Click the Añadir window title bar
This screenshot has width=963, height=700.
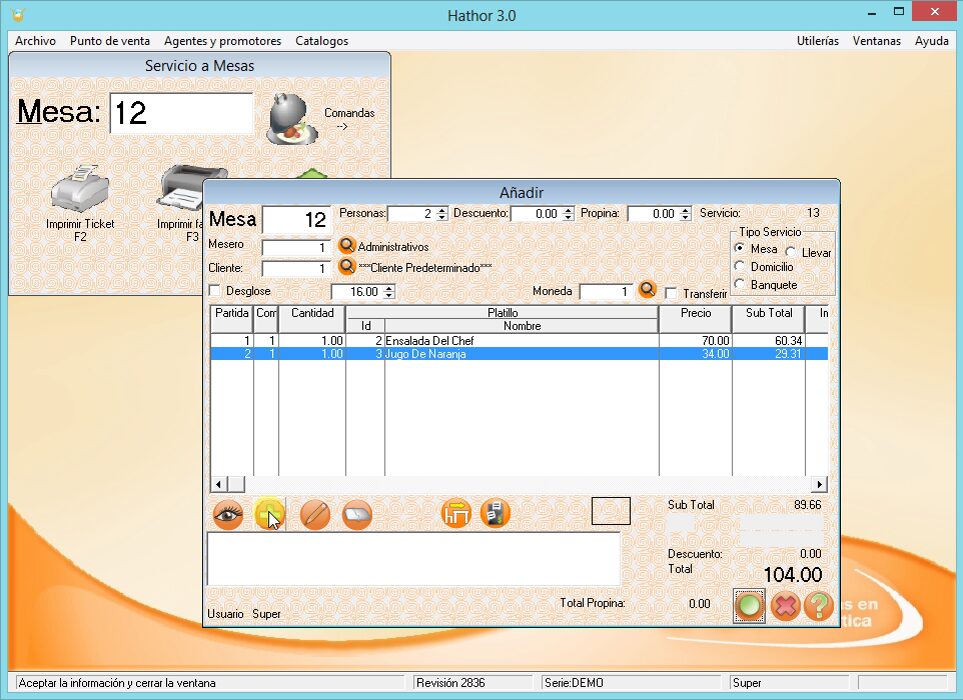point(521,192)
